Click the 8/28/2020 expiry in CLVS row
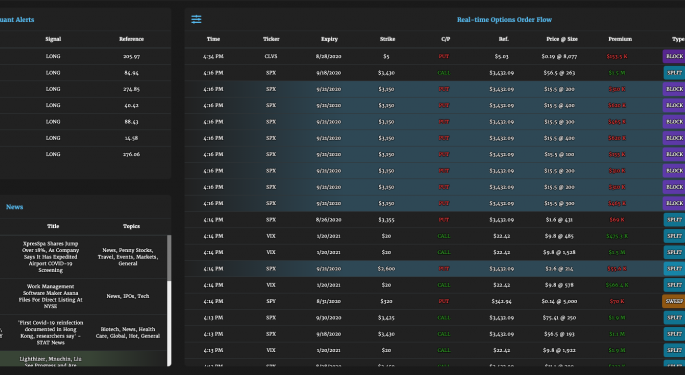 pyautogui.click(x=329, y=56)
